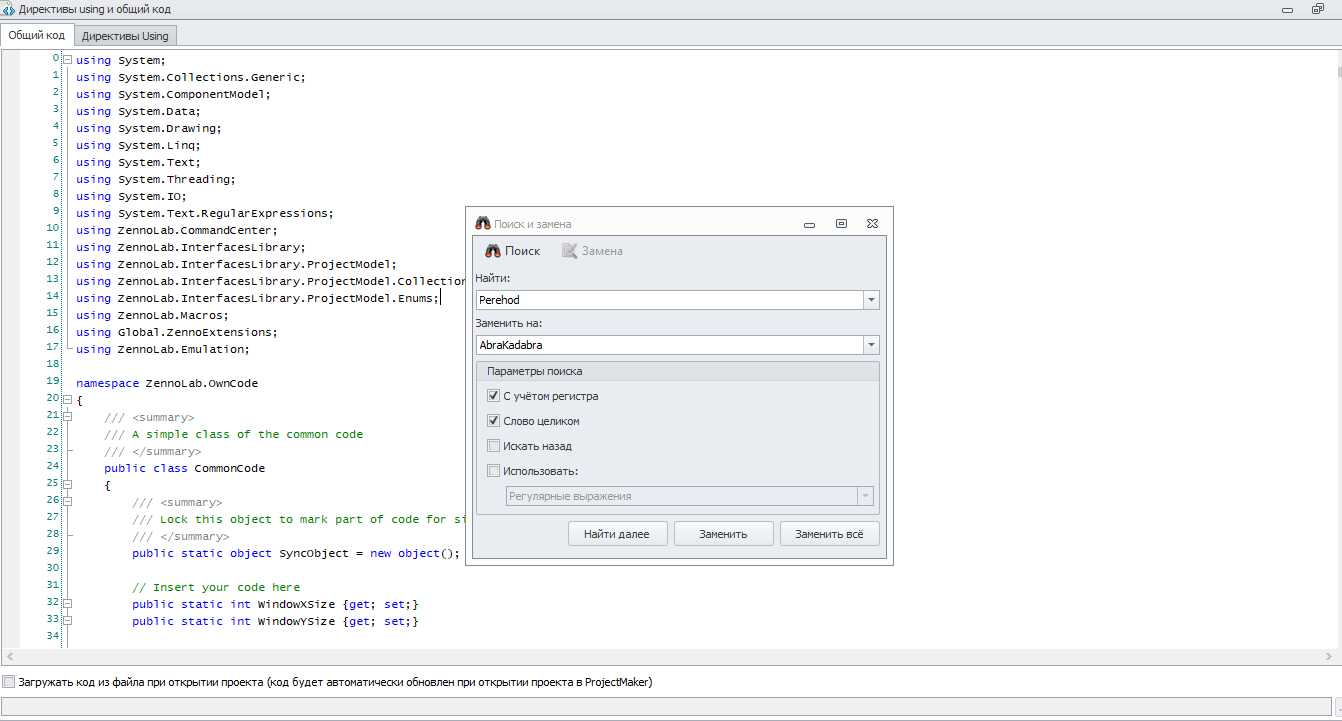Minimize the Директивы using main window
Screen dimensions: 1342x721
pos(1285,9)
